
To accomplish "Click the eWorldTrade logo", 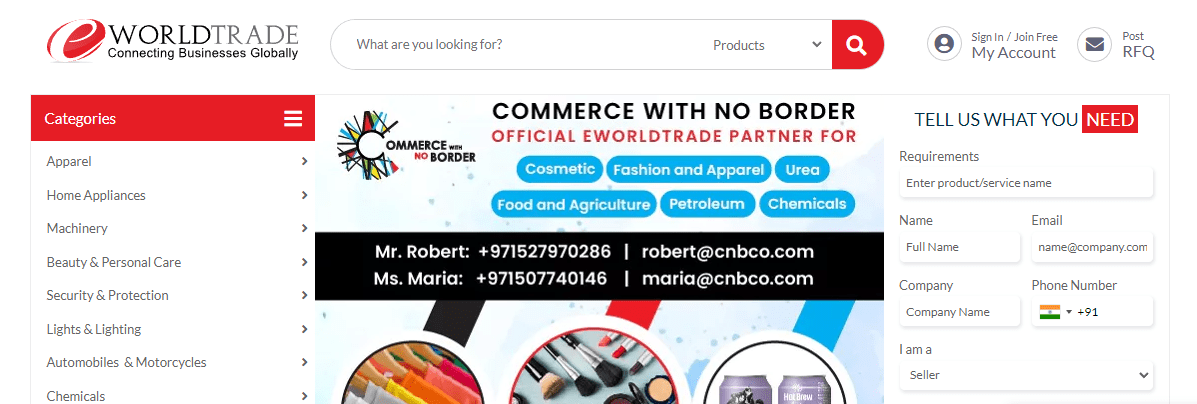I will click(173, 41).
